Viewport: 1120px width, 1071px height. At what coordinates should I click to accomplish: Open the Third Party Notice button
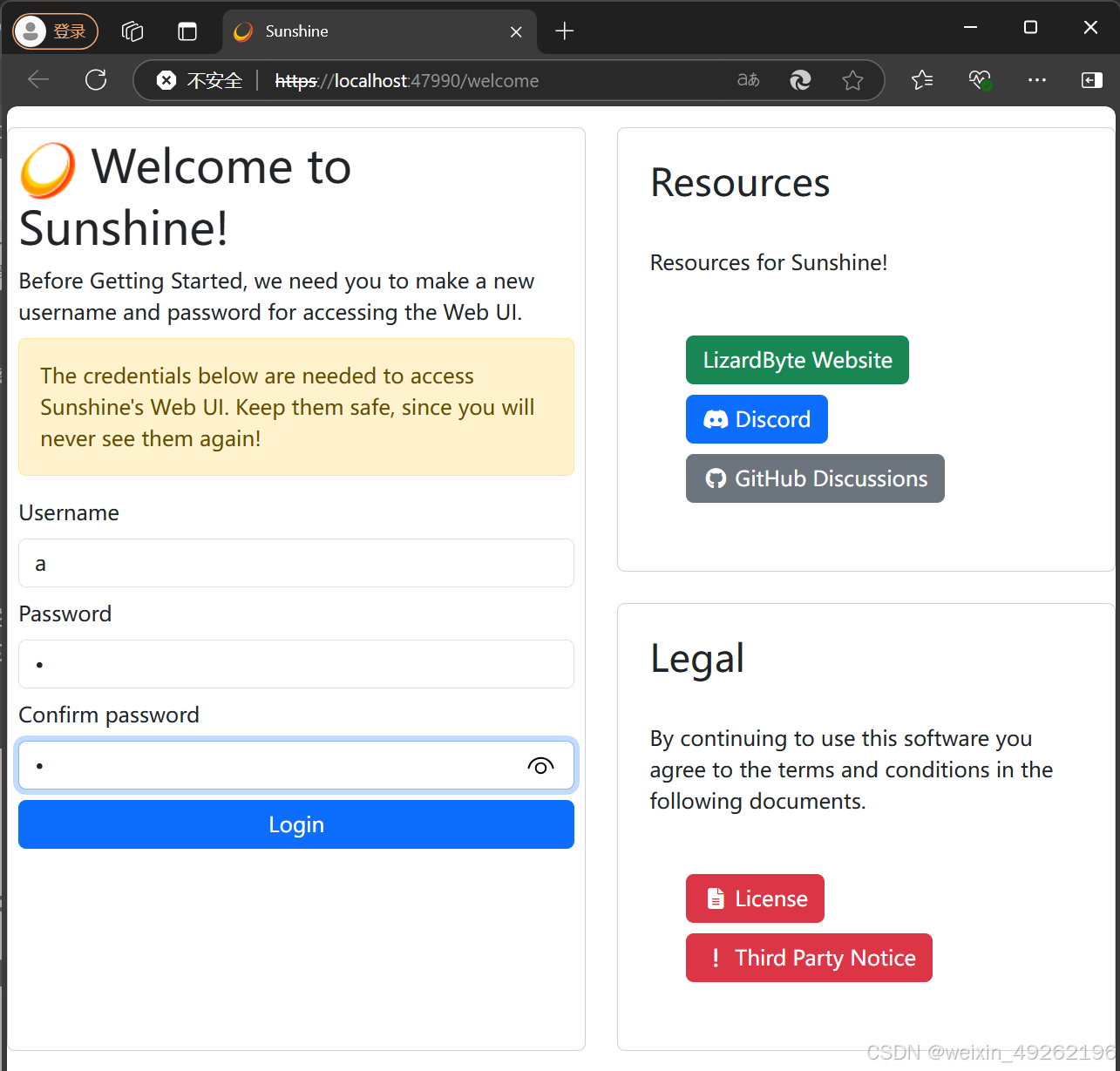(809, 958)
